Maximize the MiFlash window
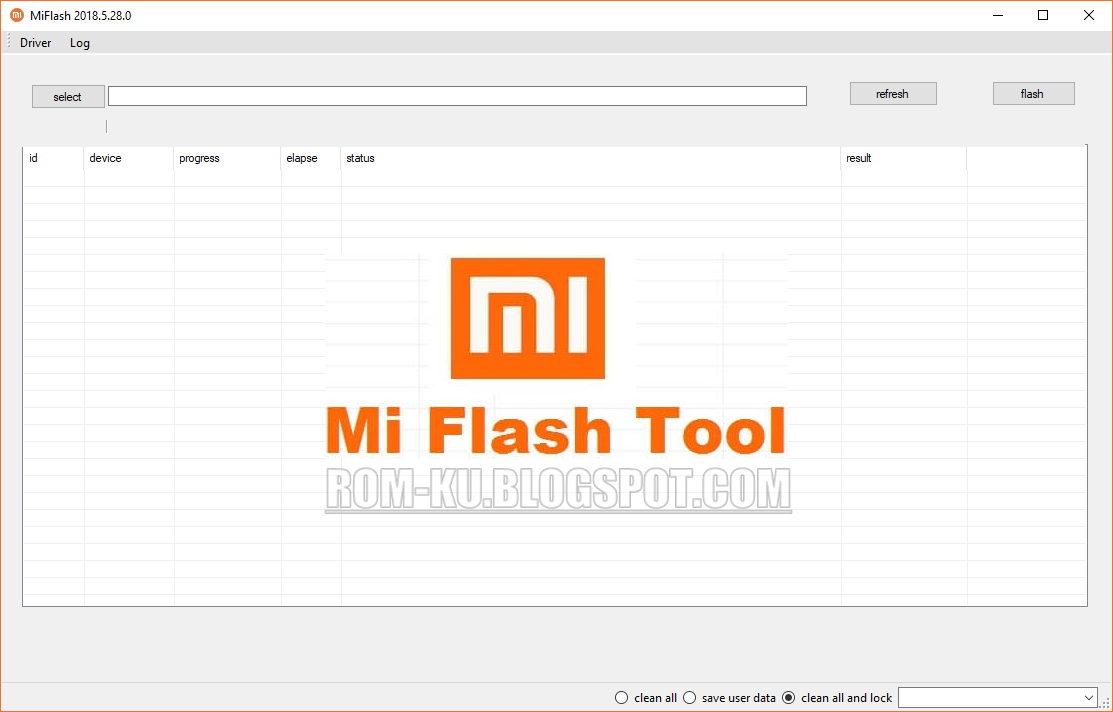The width and height of the screenshot is (1113, 712). tap(1043, 16)
